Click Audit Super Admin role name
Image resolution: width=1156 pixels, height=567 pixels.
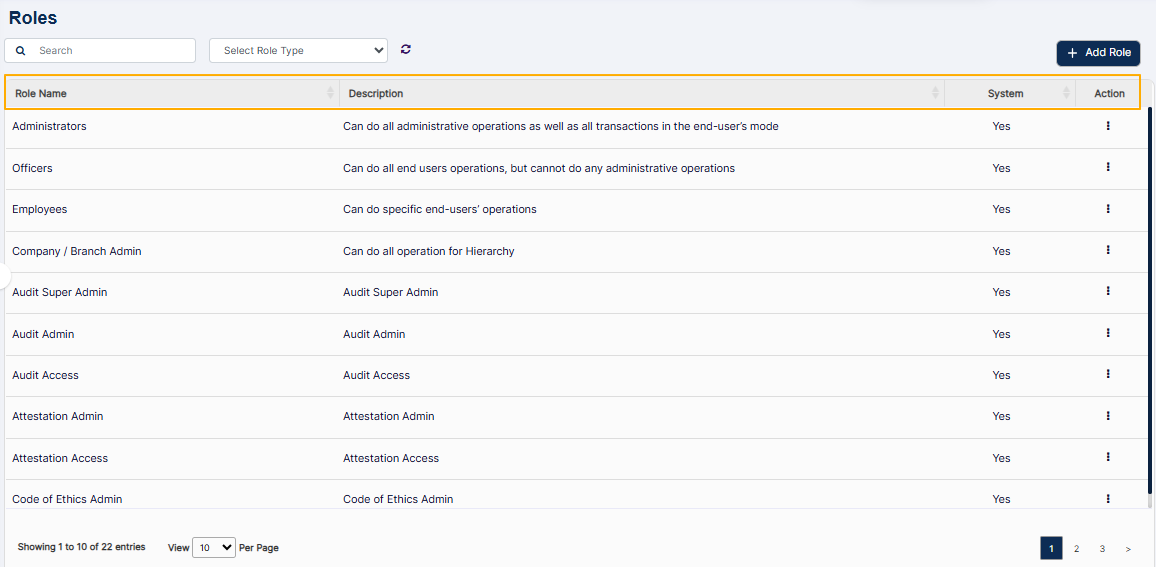pos(60,292)
